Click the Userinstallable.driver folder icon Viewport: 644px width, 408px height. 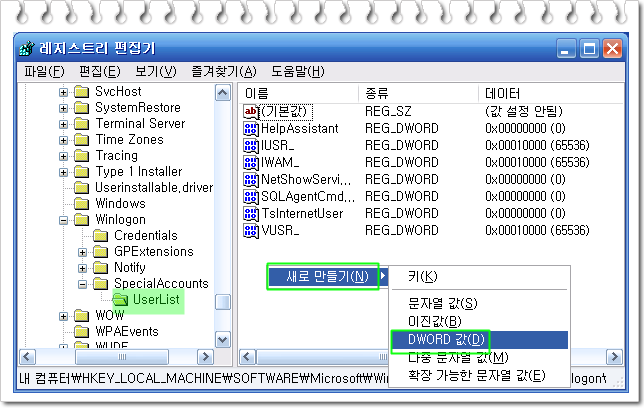point(81,188)
